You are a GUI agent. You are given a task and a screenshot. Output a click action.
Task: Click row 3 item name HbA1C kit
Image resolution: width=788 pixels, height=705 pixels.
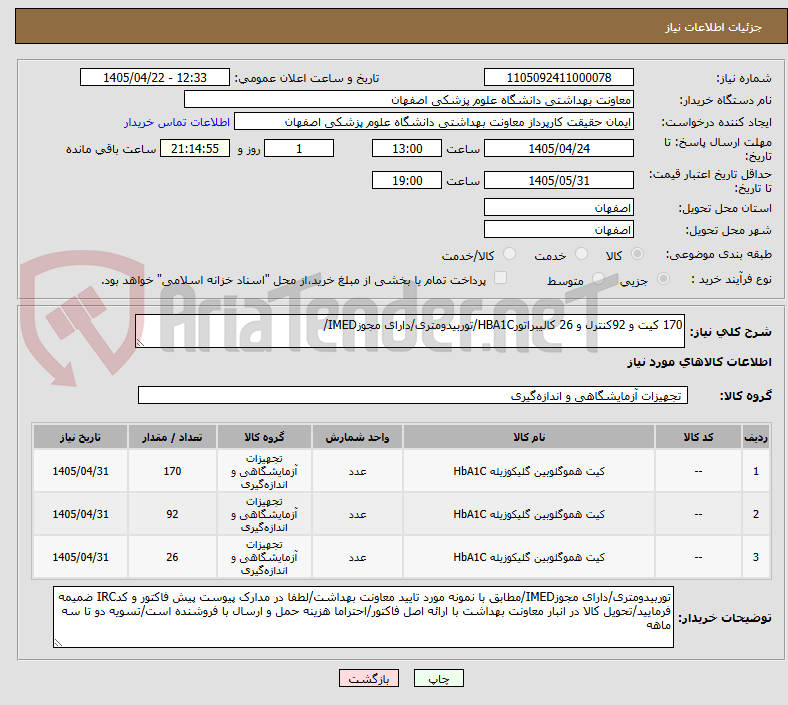[x=529, y=557]
